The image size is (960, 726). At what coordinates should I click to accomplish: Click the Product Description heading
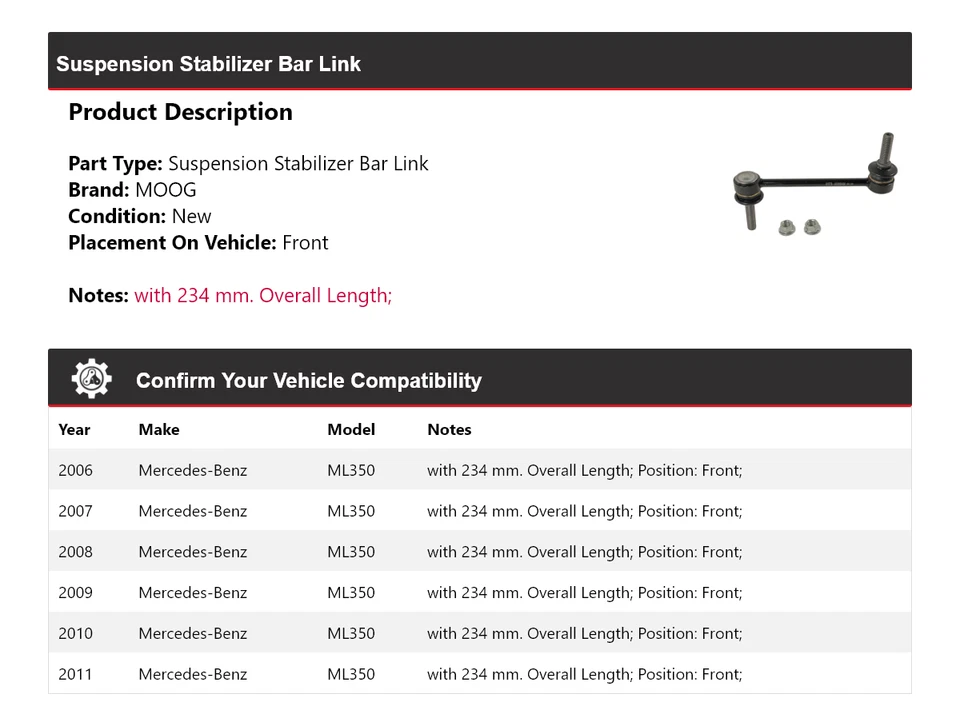pyautogui.click(x=180, y=112)
